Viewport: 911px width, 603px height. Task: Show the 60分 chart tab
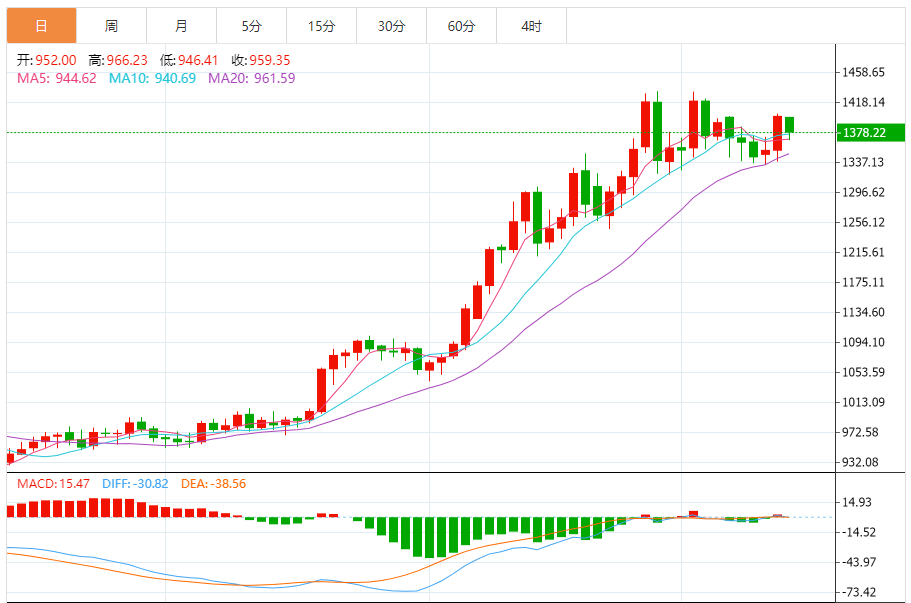[x=461, y=26]
